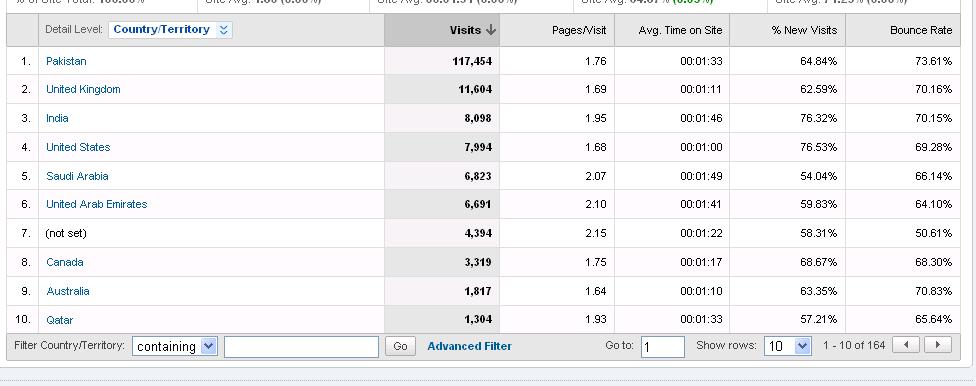Select bounce rate value 50.61%
The height and width of the screenshot is (386, 976).
[x=934, y=233]
